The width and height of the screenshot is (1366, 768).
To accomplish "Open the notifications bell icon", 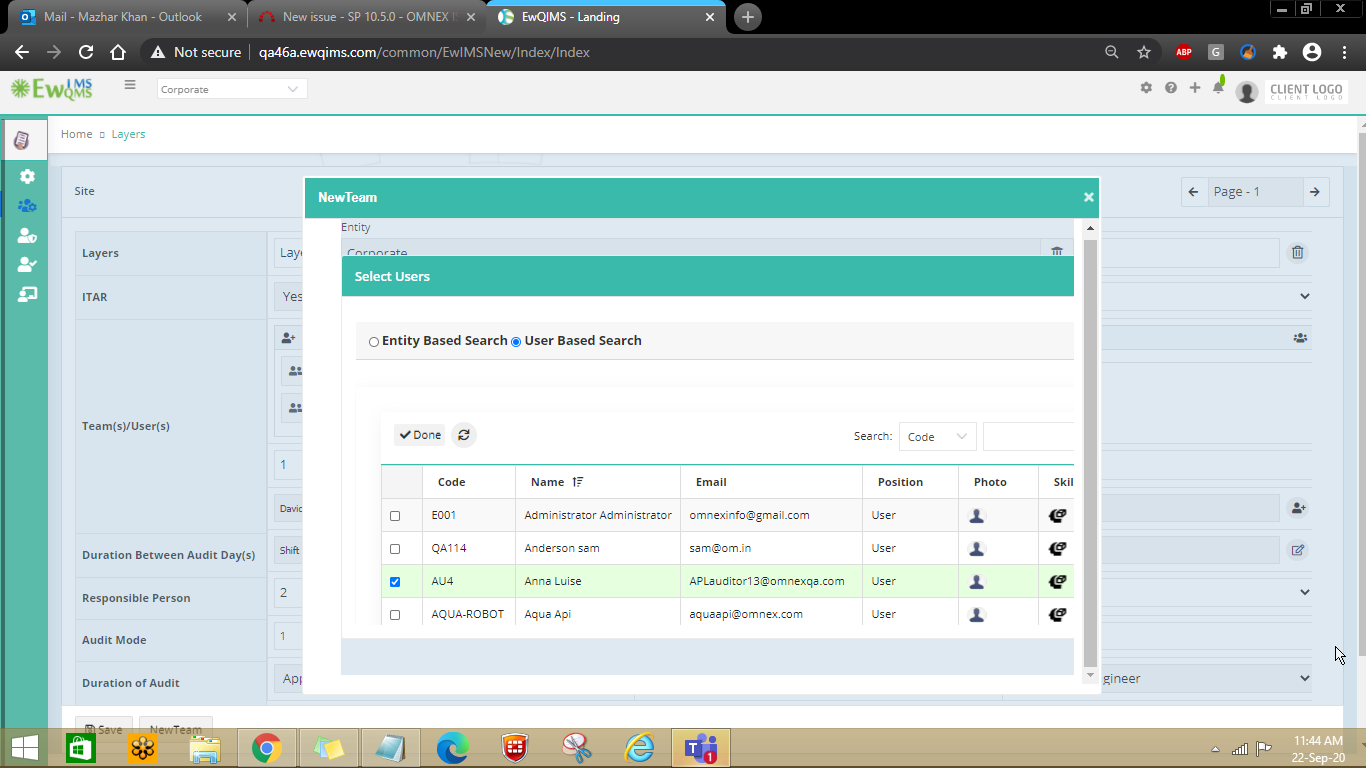I will [1218, 88].
